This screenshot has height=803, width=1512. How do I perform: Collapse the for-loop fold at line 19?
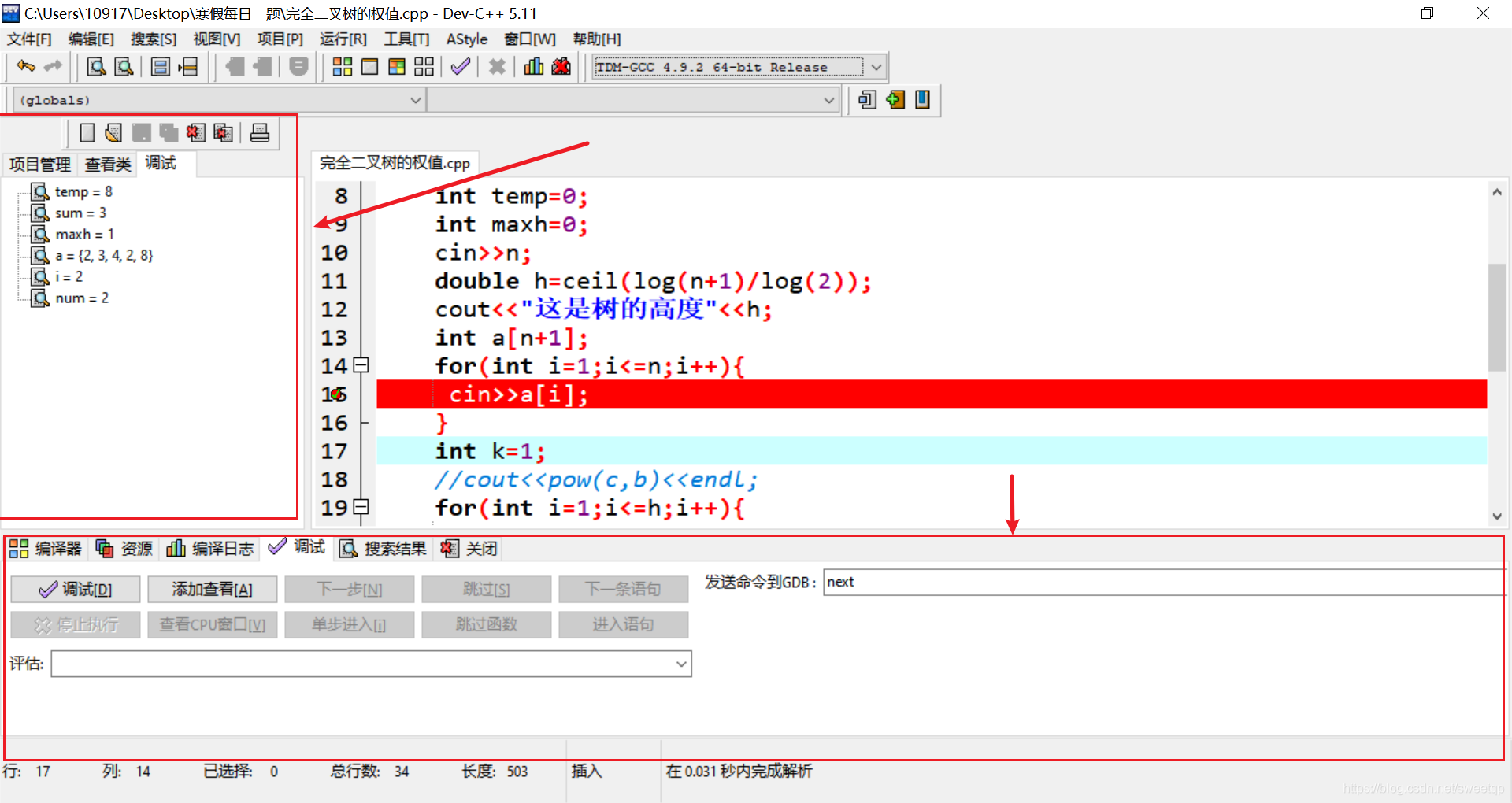click(361, 507)
